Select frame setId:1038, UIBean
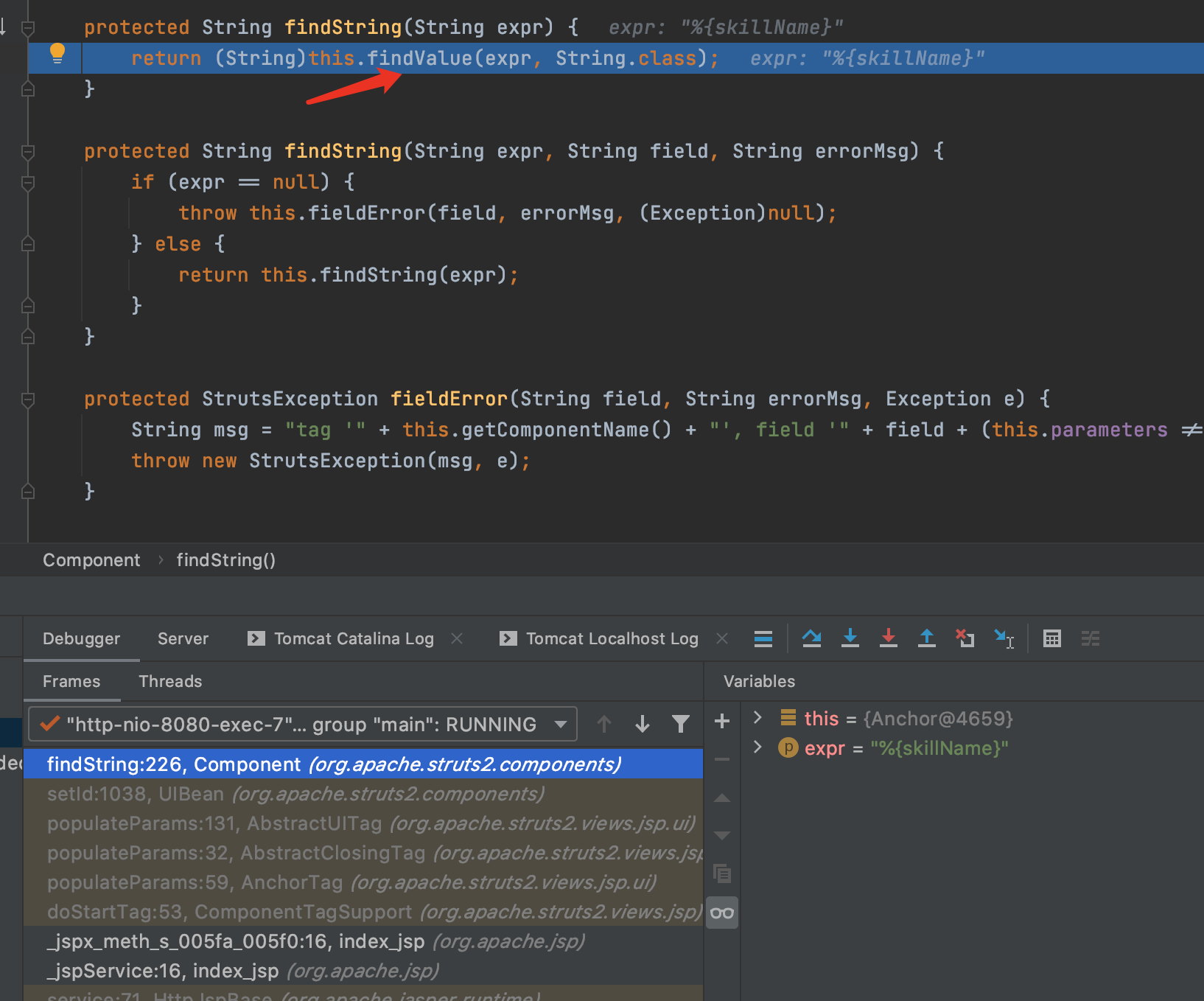The height and width of the screenshot is (1001, 1204). click(x=363, y=794)
